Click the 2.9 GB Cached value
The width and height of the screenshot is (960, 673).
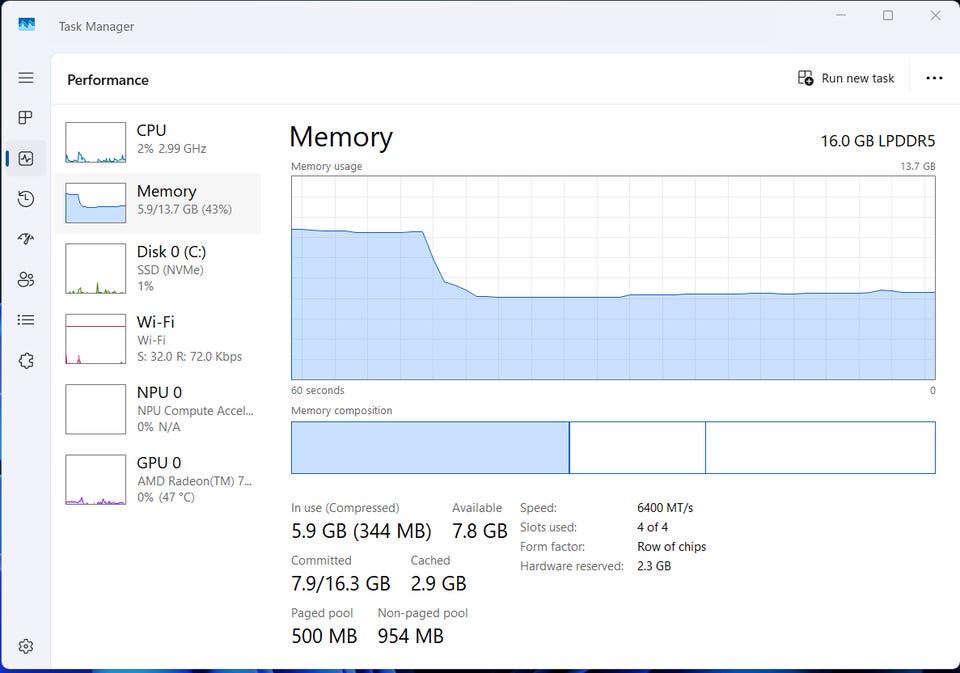pos(438,584)
